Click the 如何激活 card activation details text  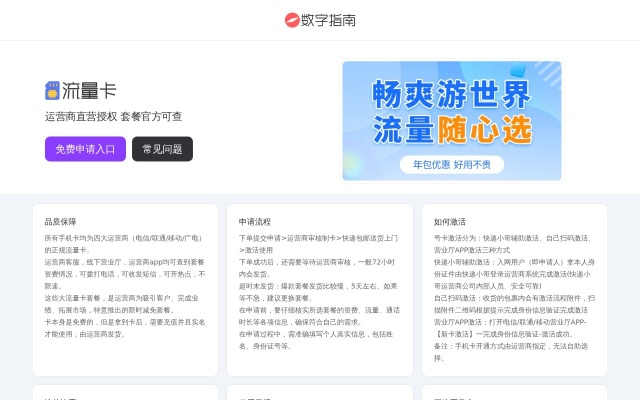[514, 297]
